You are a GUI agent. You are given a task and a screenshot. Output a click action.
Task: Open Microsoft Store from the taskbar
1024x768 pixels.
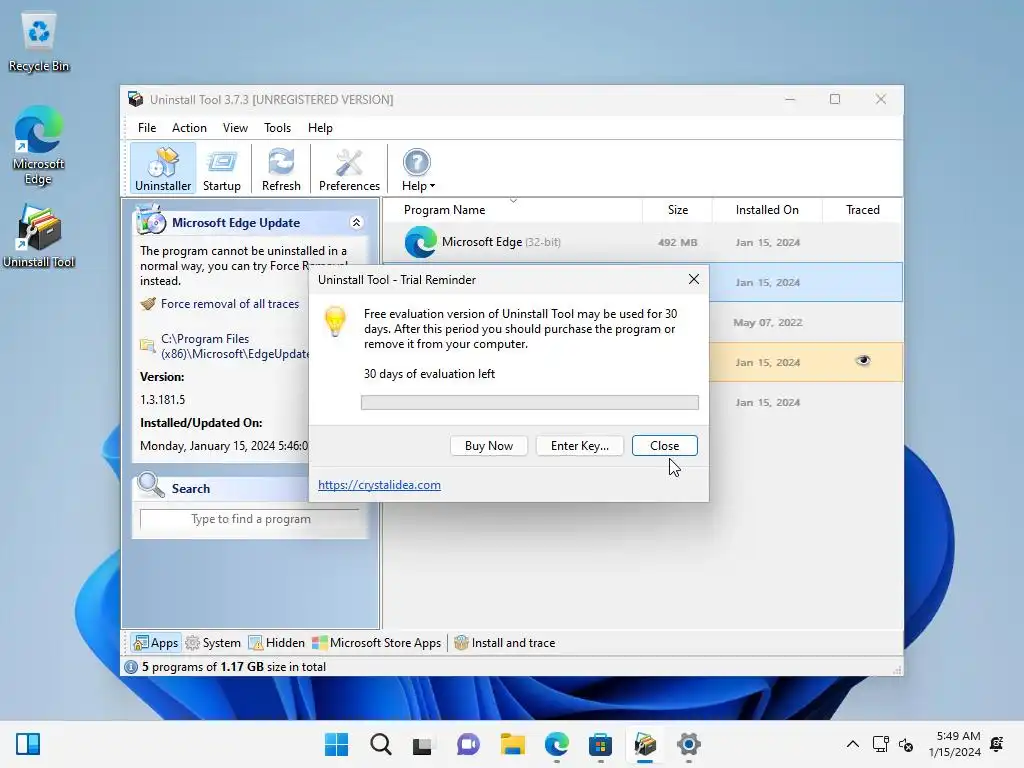point(600,744)
